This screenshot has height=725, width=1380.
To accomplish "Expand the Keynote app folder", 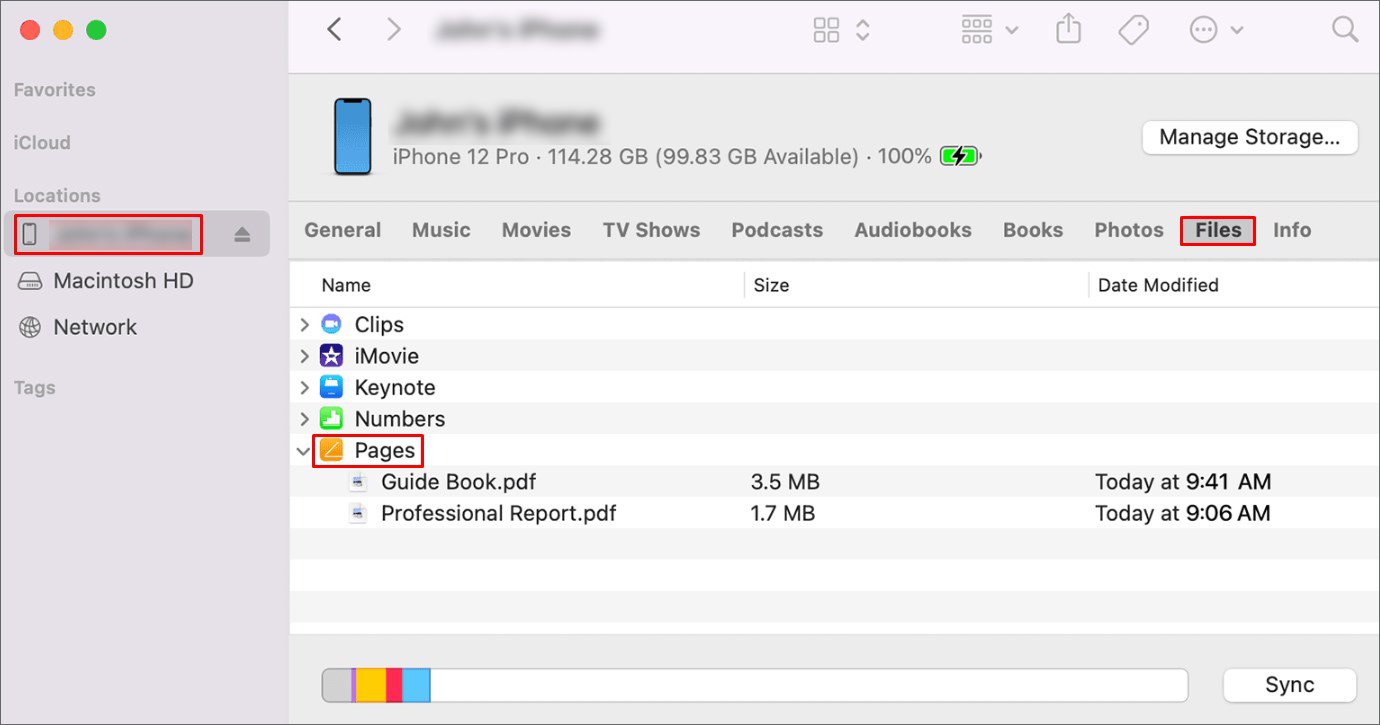I will coord(305,387).
